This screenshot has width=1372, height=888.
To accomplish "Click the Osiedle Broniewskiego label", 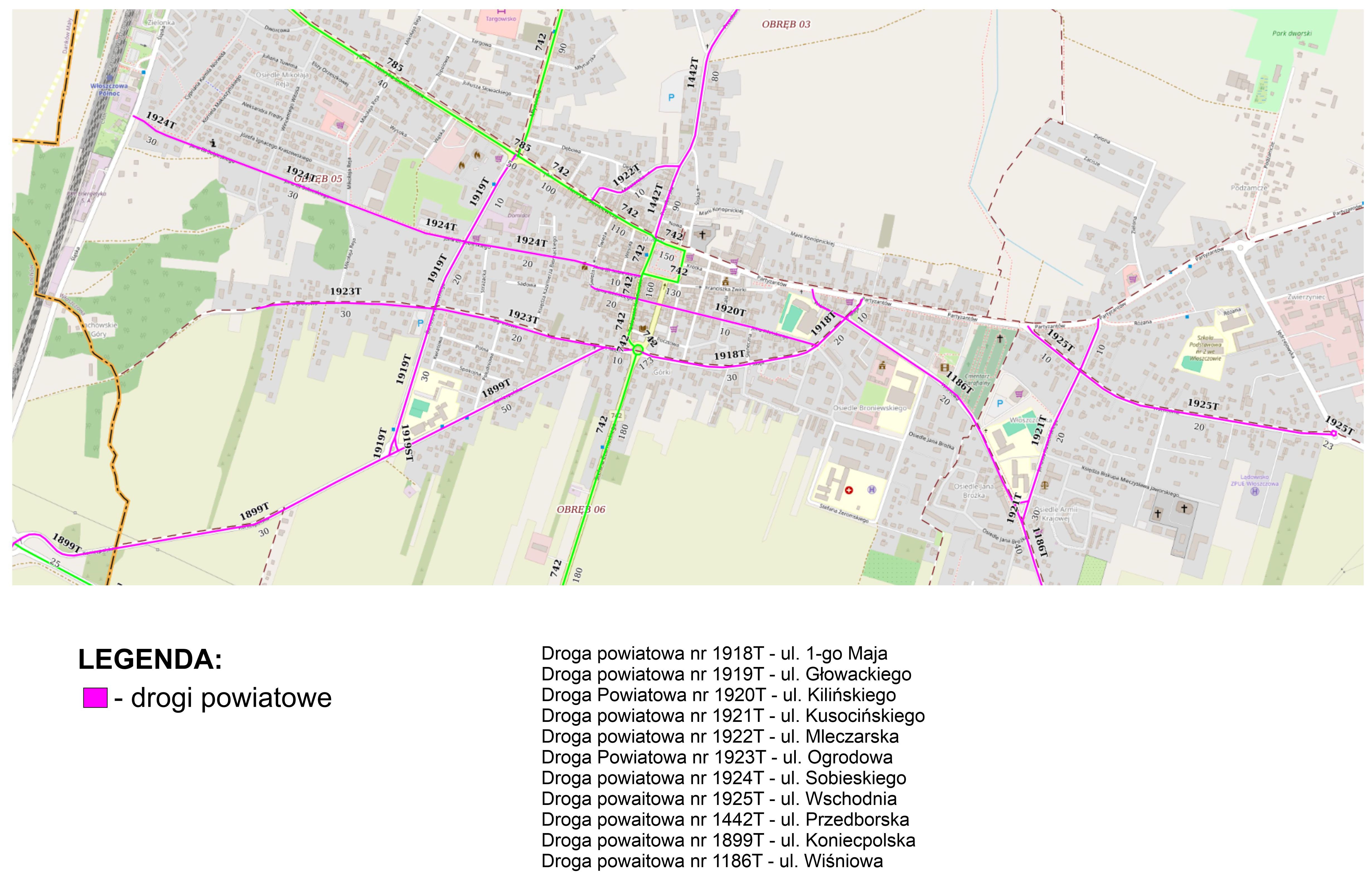I will coord(869,408).
